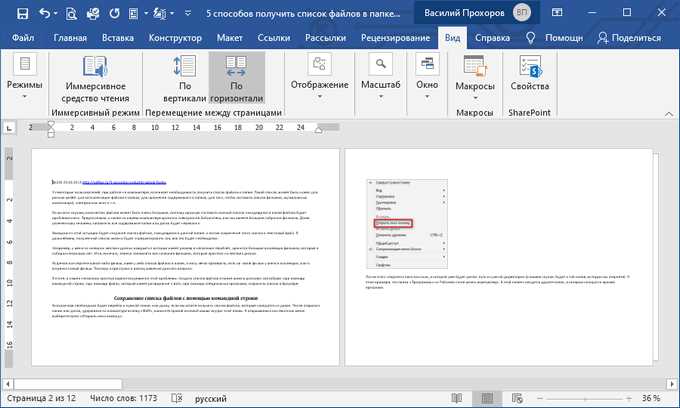Screen dimensions: 680x408
Task: Switch page movement to Vertical
Action: (x=185, y=80)
